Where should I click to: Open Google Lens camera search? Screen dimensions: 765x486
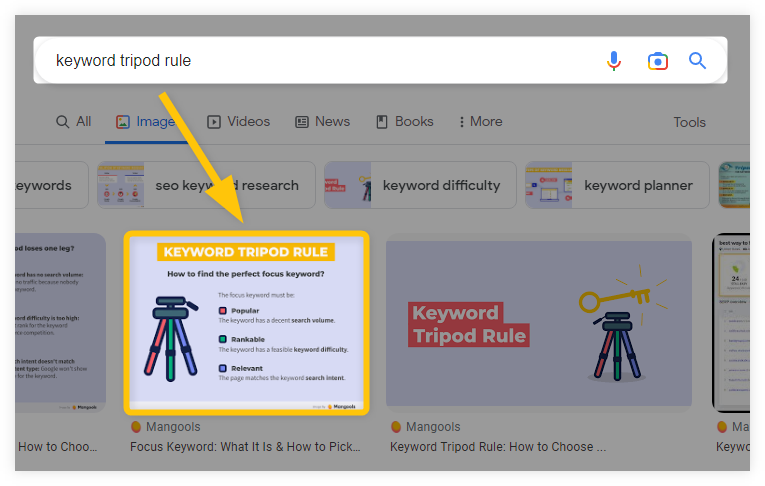[x=657, y=61]
